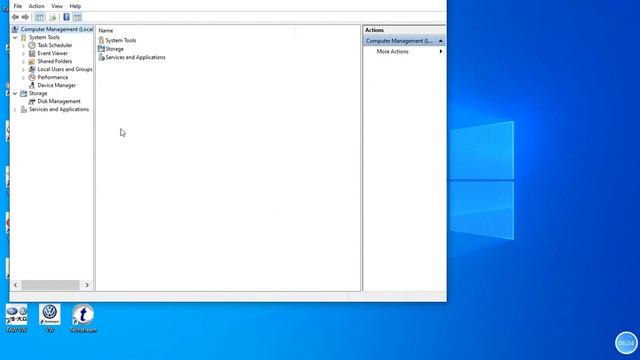This screenshot has width=640, height=360.
Task: Collapse the Storage tree node
Action: click(15, 93)
